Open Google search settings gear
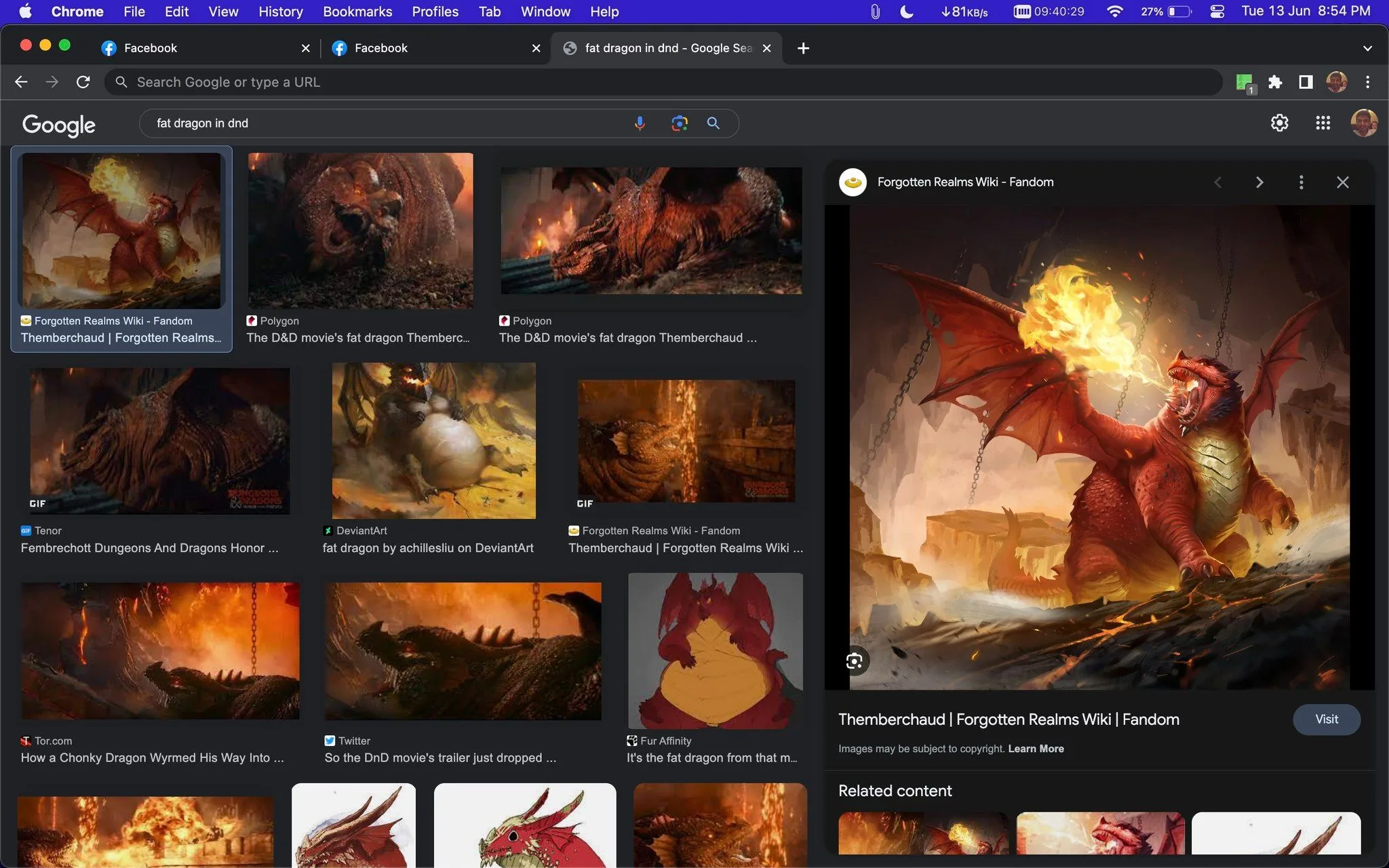This screenshot has width=1389, height=868. point(1280,123)
